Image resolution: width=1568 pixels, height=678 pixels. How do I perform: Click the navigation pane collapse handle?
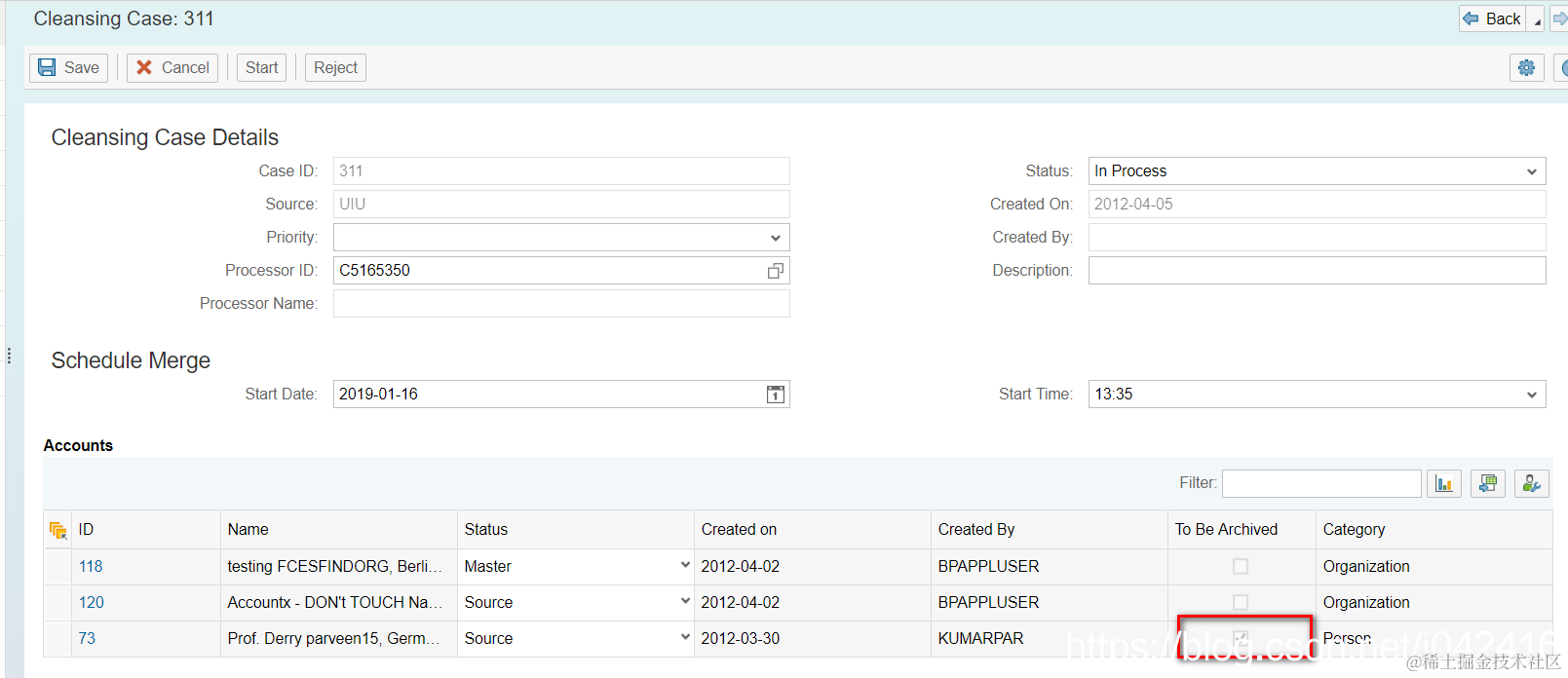(x=9, y=356)
